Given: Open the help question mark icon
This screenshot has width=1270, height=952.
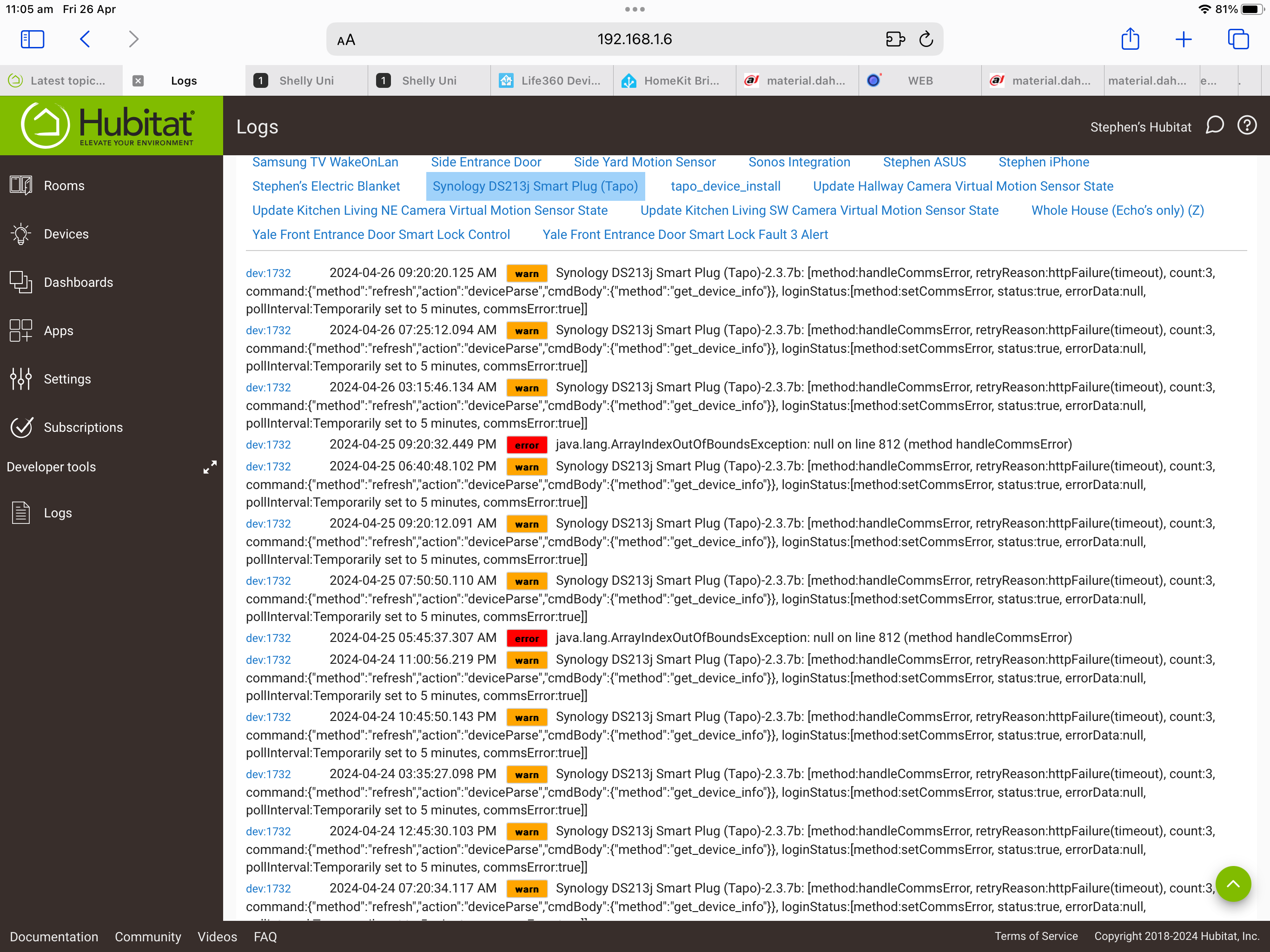Looking at the screenshot, I should (1247, 126).
